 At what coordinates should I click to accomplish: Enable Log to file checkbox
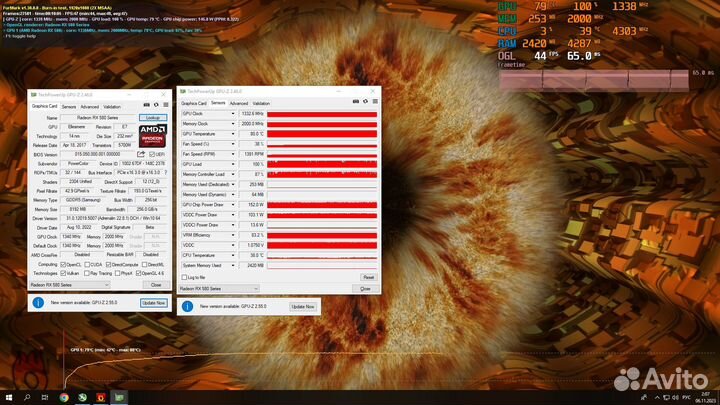tap(184, 277)
